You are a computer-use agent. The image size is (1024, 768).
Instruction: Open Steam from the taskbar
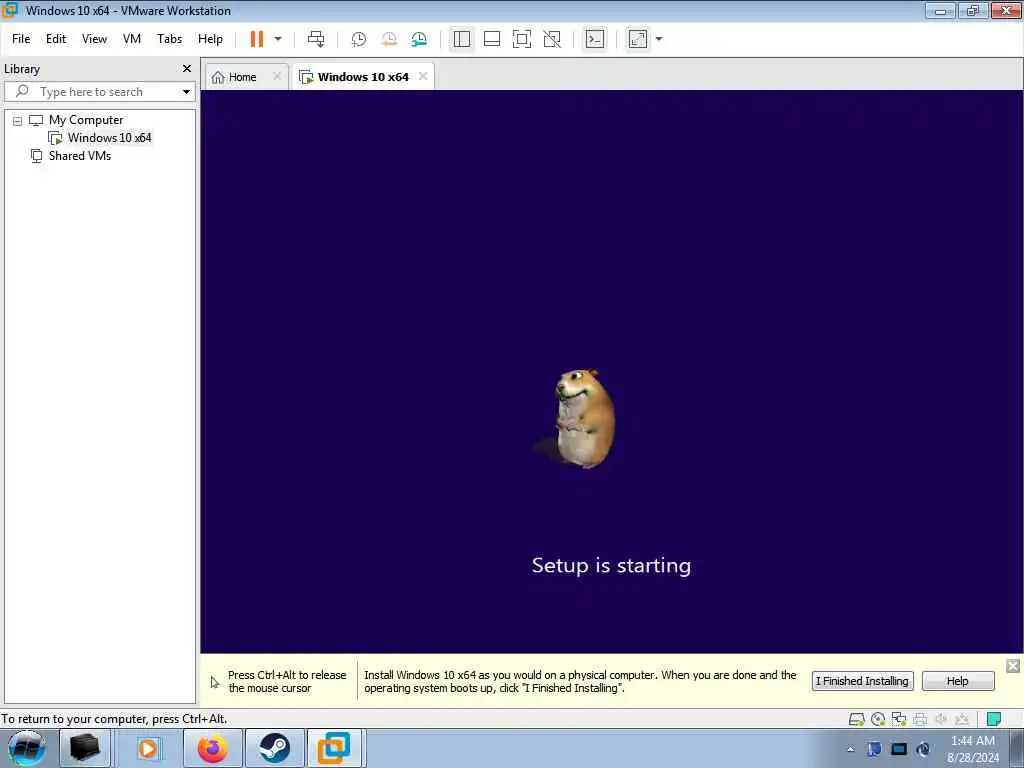click(x=274, y=748)
